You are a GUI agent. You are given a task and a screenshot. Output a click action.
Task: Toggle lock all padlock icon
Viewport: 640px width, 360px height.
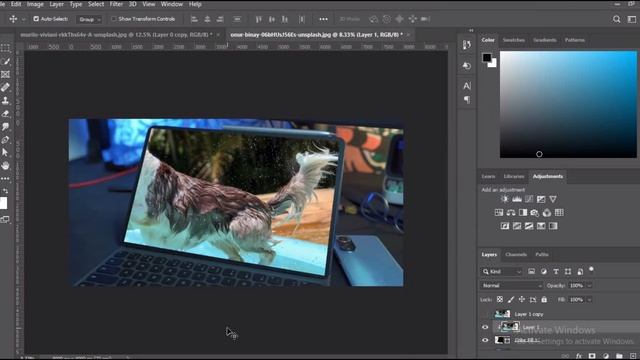pos(544,299)
